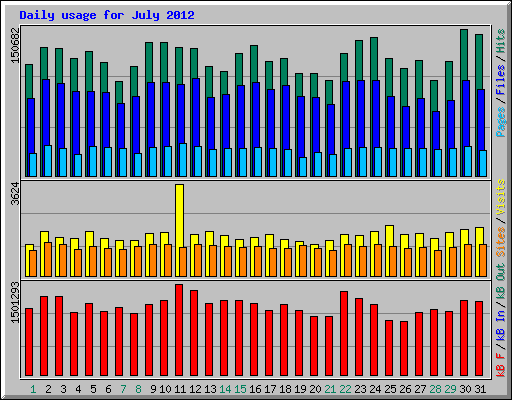Click the 'Visits' legend label
Screen dimensions: 512x400
500,198
